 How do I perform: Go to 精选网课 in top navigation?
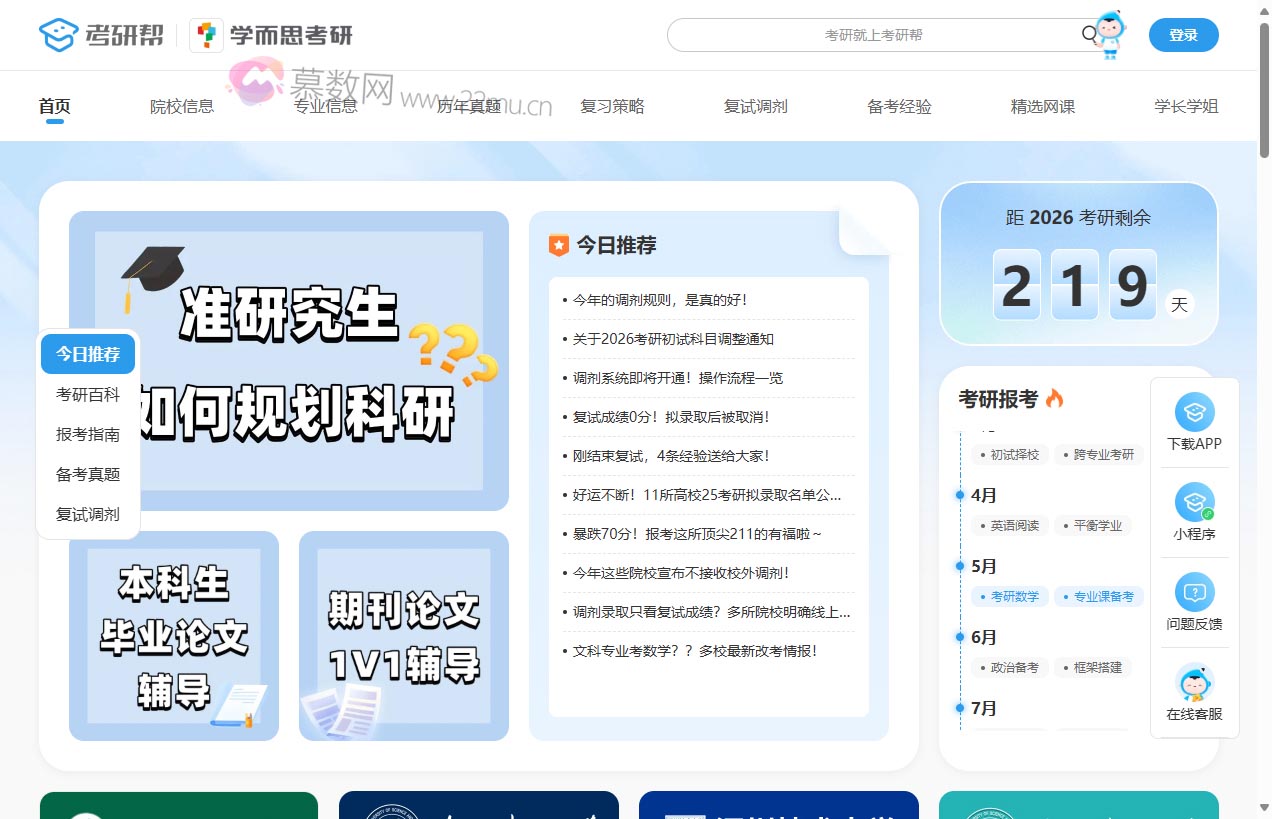1042,106
